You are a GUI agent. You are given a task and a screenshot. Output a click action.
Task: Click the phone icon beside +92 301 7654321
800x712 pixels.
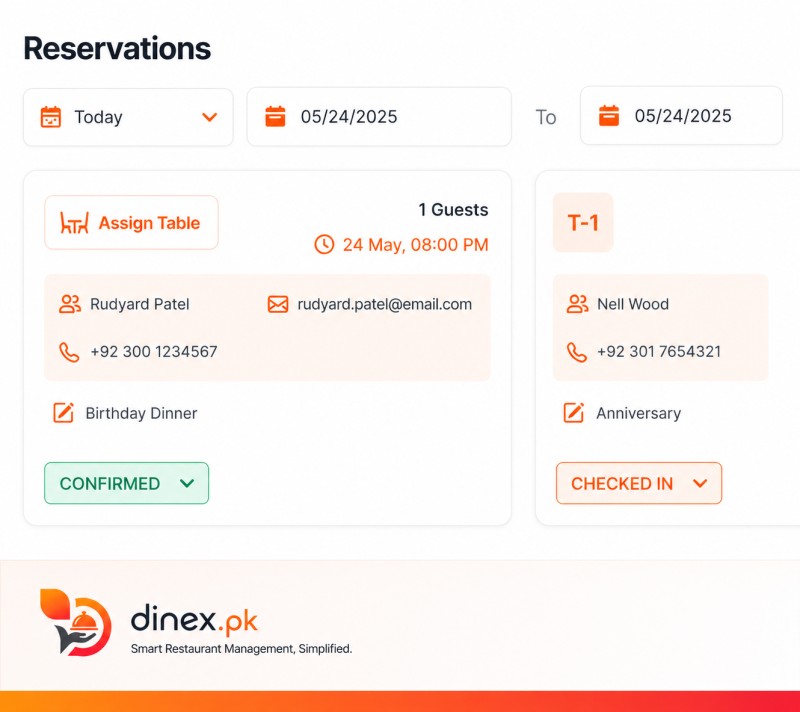[x=577, y=352]
